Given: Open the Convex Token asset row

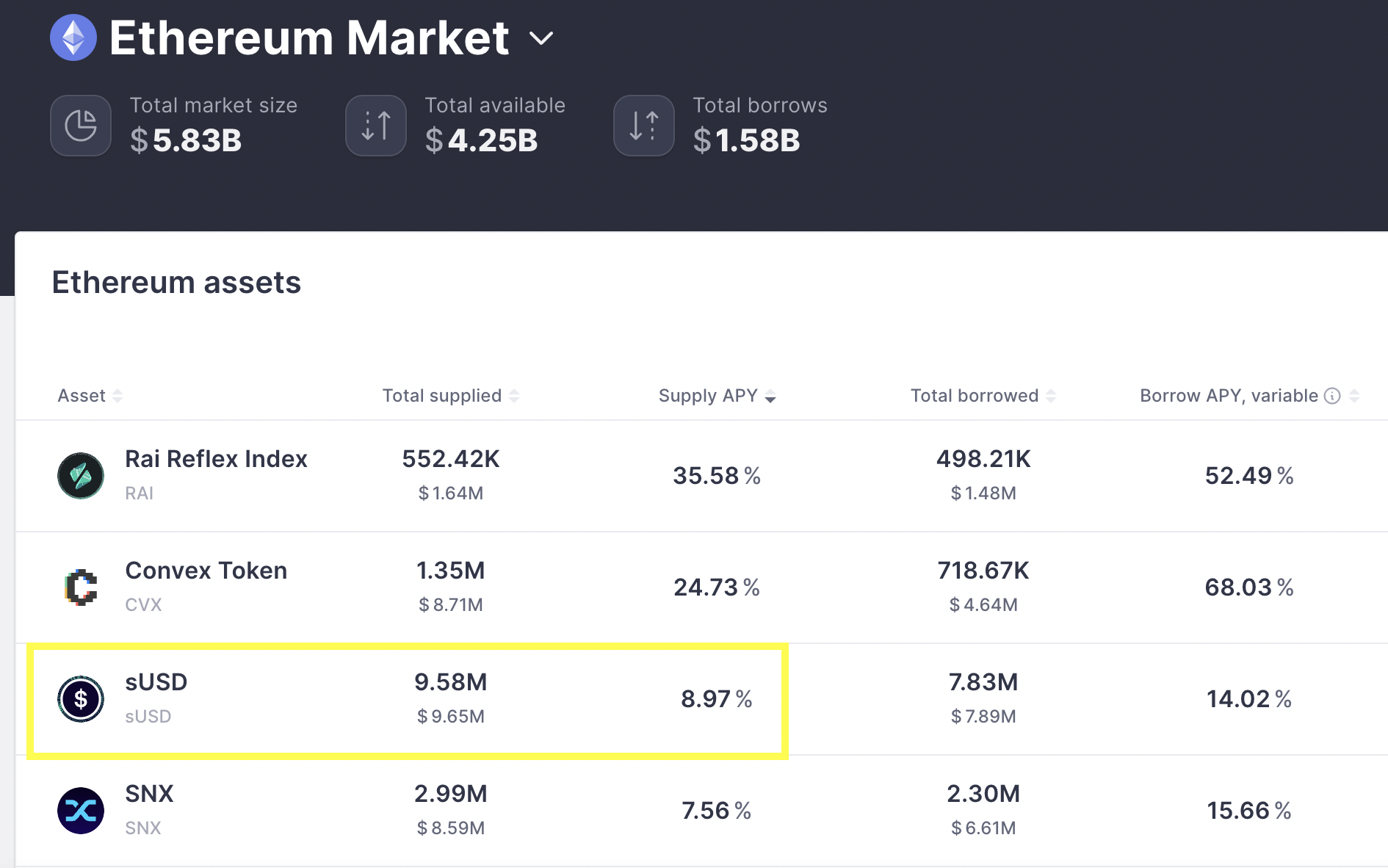Looking at the screenshot, I should pyautogui.click(x=701, y=587).
